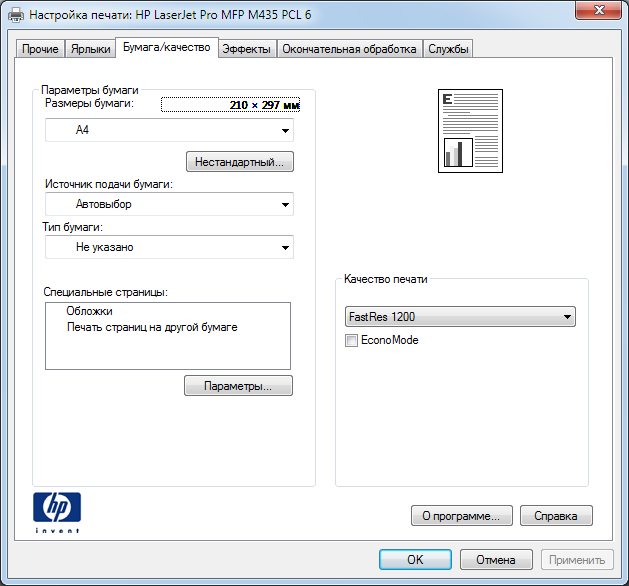Open Справка help button
Screen dimensions: 629x586
point(556,516)
